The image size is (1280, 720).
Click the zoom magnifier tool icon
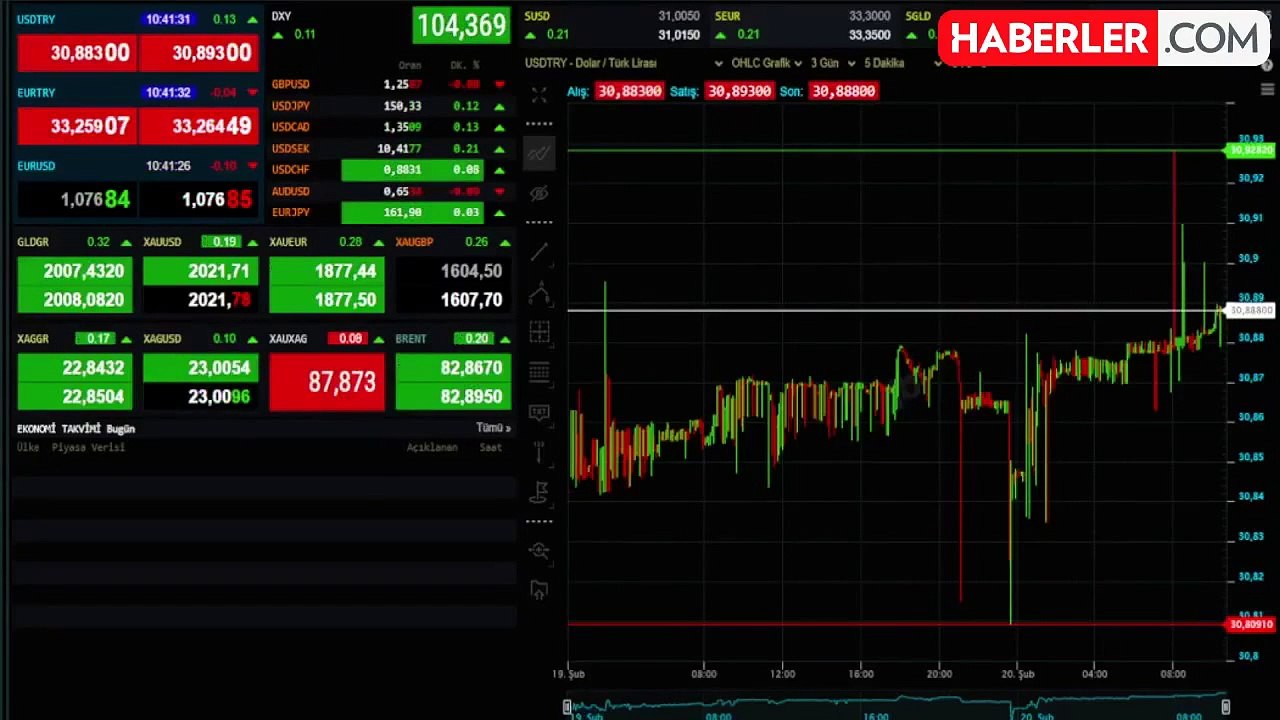[x=539, y=550]
